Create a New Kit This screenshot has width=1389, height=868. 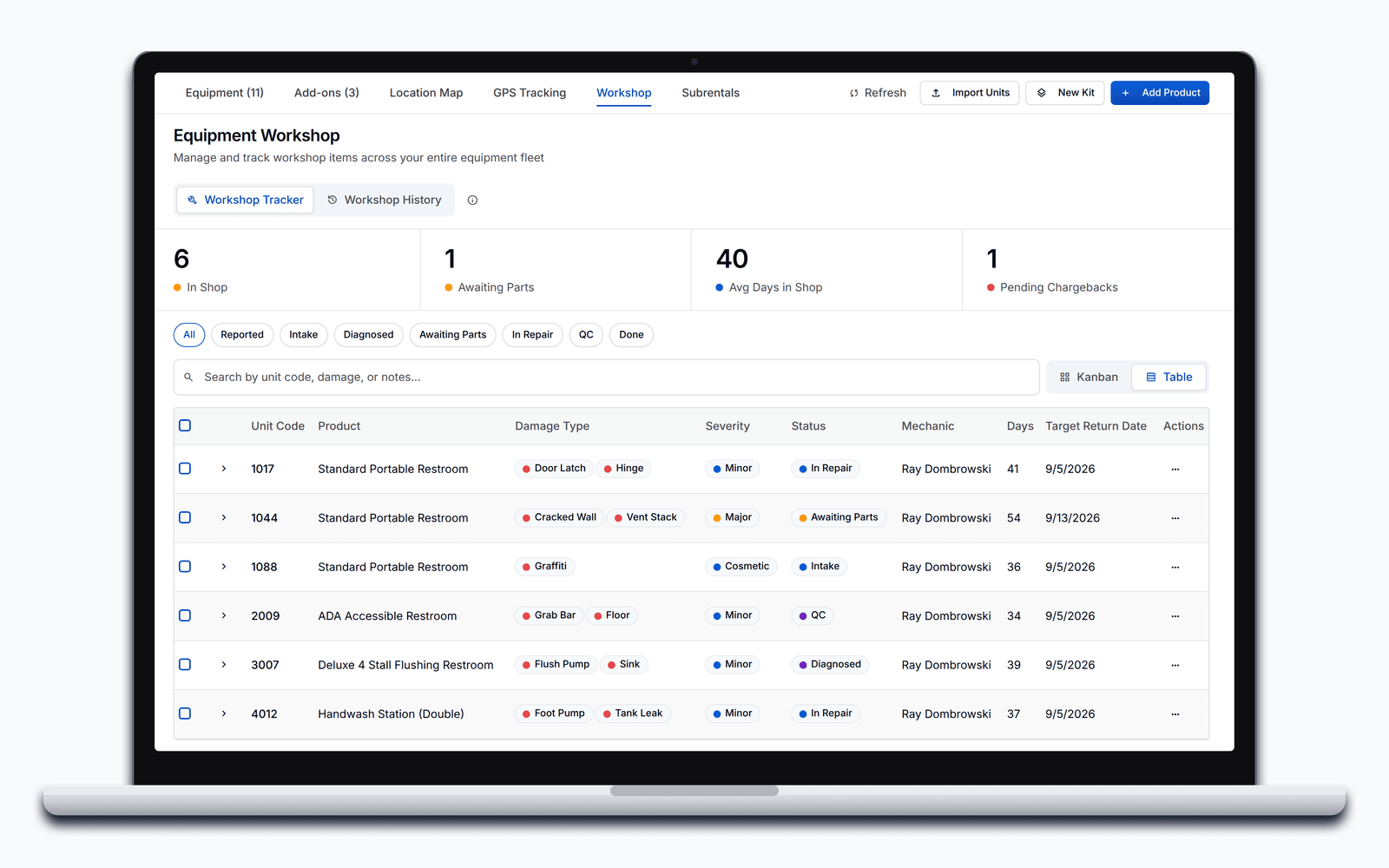[1065, 93]
